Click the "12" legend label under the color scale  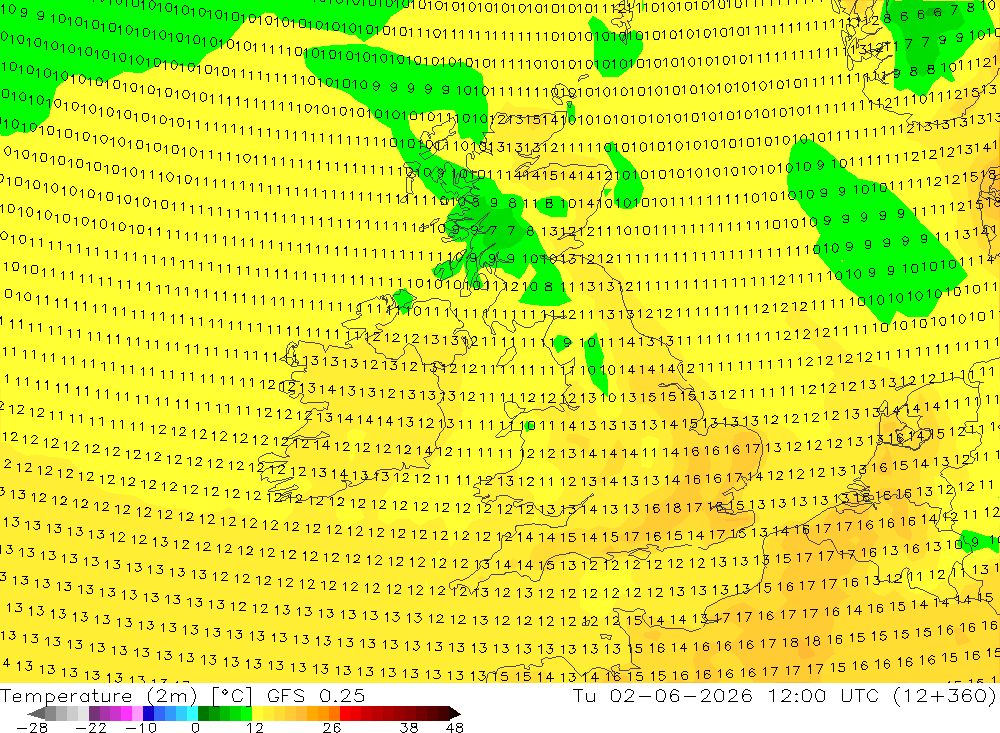click(255, 727)
